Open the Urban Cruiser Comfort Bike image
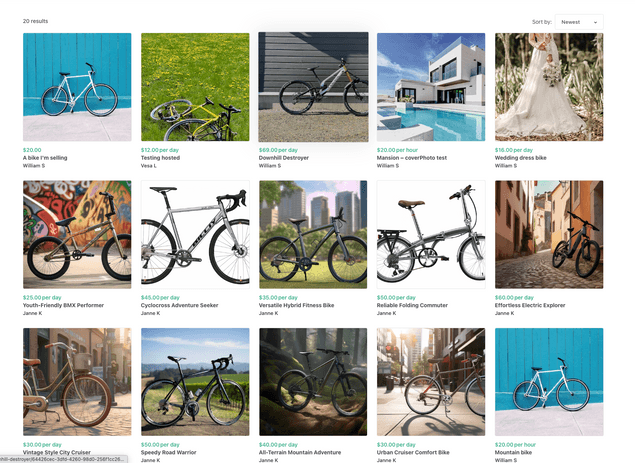 431,382
